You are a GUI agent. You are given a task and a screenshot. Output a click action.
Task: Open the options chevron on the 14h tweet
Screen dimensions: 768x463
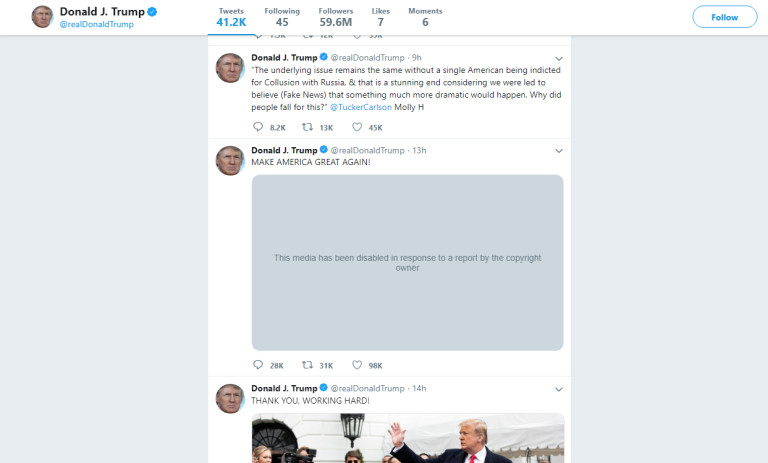558,390
